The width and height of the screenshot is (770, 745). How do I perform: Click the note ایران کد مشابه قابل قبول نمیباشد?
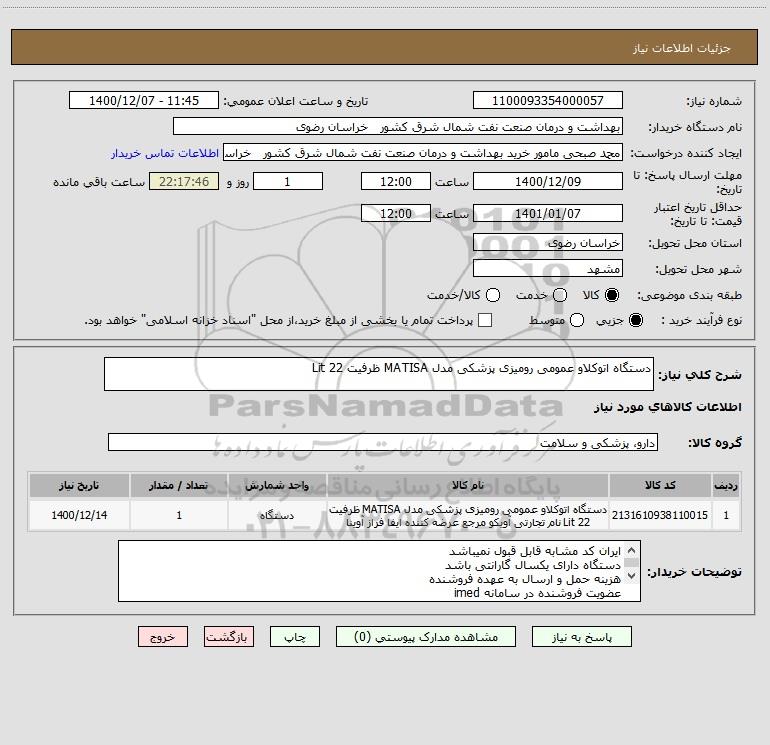535,551
